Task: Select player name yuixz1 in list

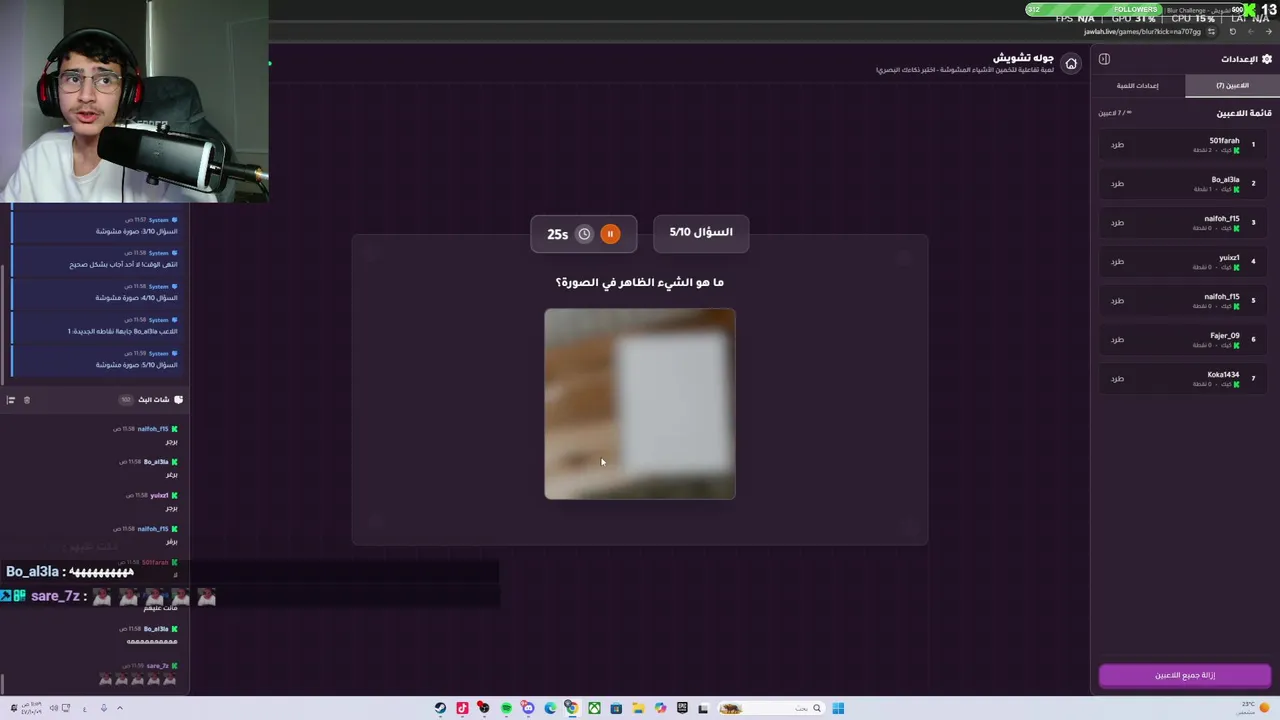Action: 1229,258
